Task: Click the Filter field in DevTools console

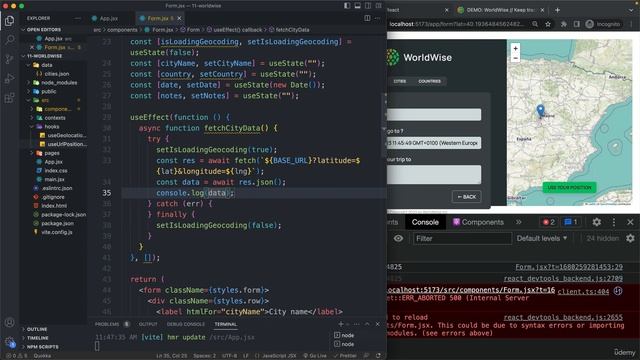Action: click(x=462, y=238)
